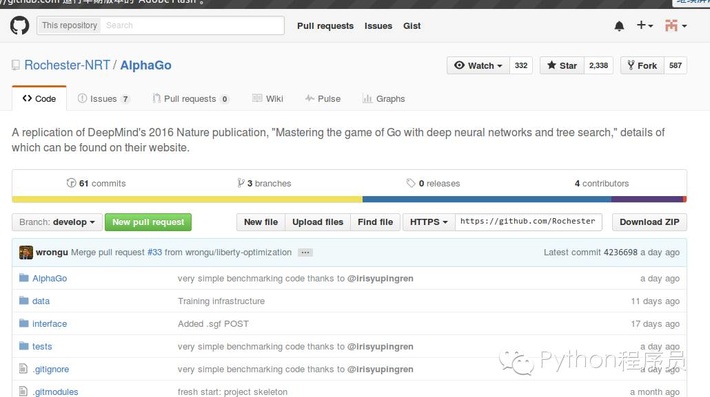Open user avatar account menu
The image size is (710, 397).
click(x=676, y=26)
